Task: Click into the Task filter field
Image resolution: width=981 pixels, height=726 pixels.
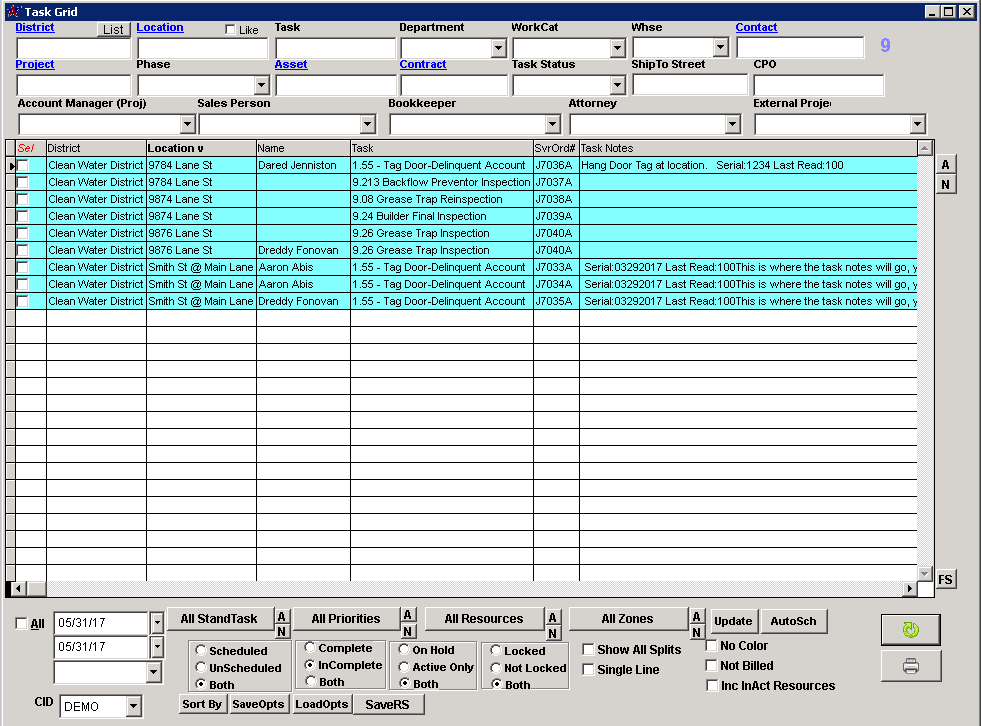Action: (x=336, y=48)
